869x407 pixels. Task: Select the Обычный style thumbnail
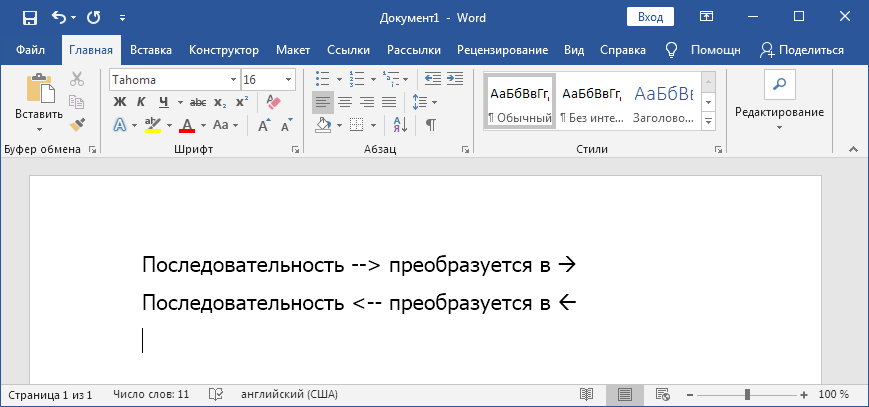(519, 101)
